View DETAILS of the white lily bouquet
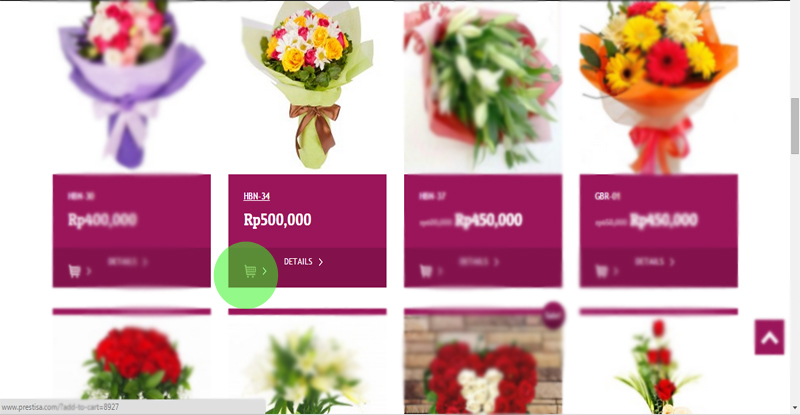Viewport: 800px width, 415px height. [x=479, y=262]
